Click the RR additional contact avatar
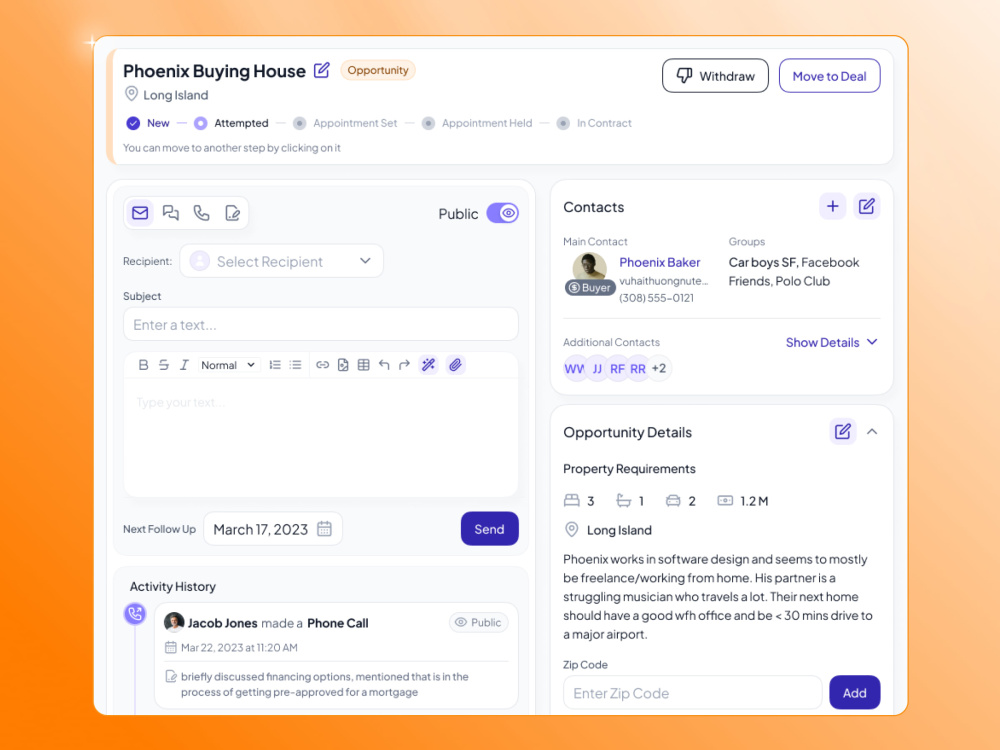Image resolution: width=1000 pixels, height=750 pixels. [638, 369]
